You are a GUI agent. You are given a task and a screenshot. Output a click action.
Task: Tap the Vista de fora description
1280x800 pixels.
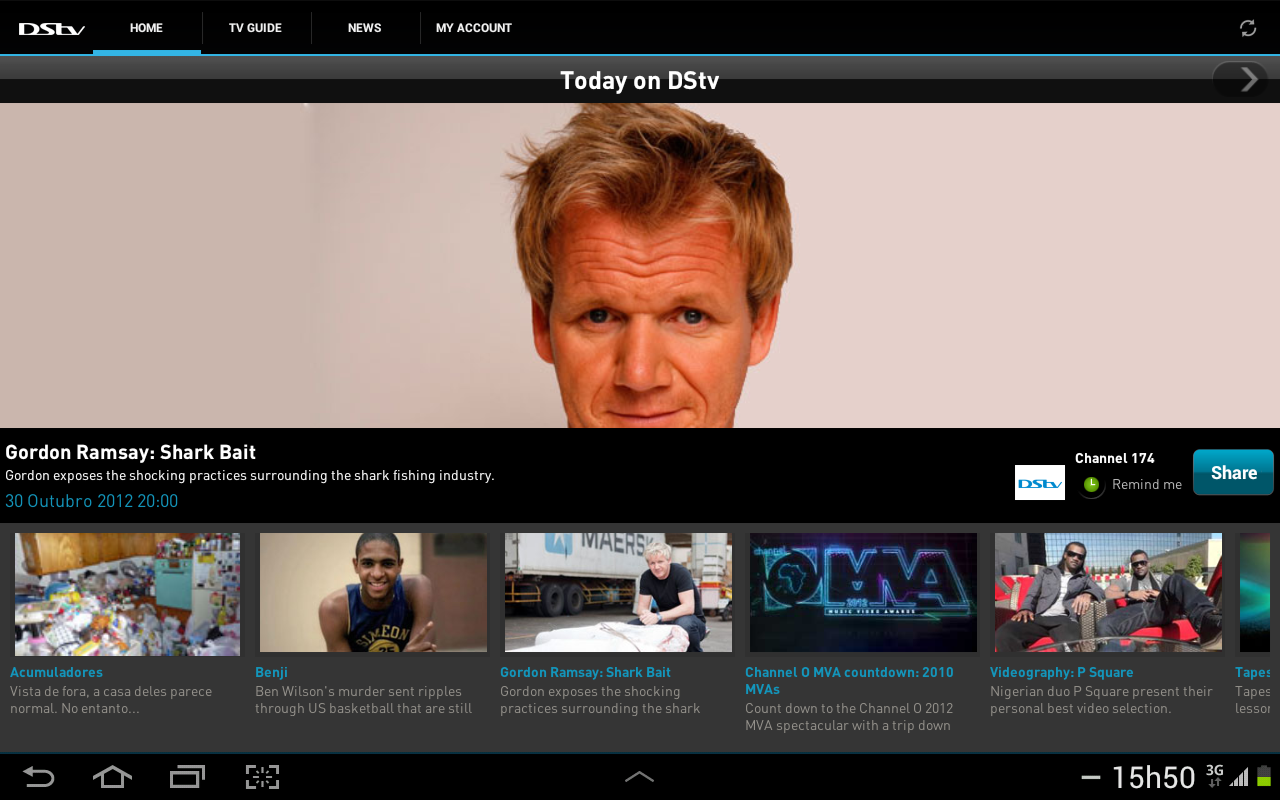click(111, 700)
